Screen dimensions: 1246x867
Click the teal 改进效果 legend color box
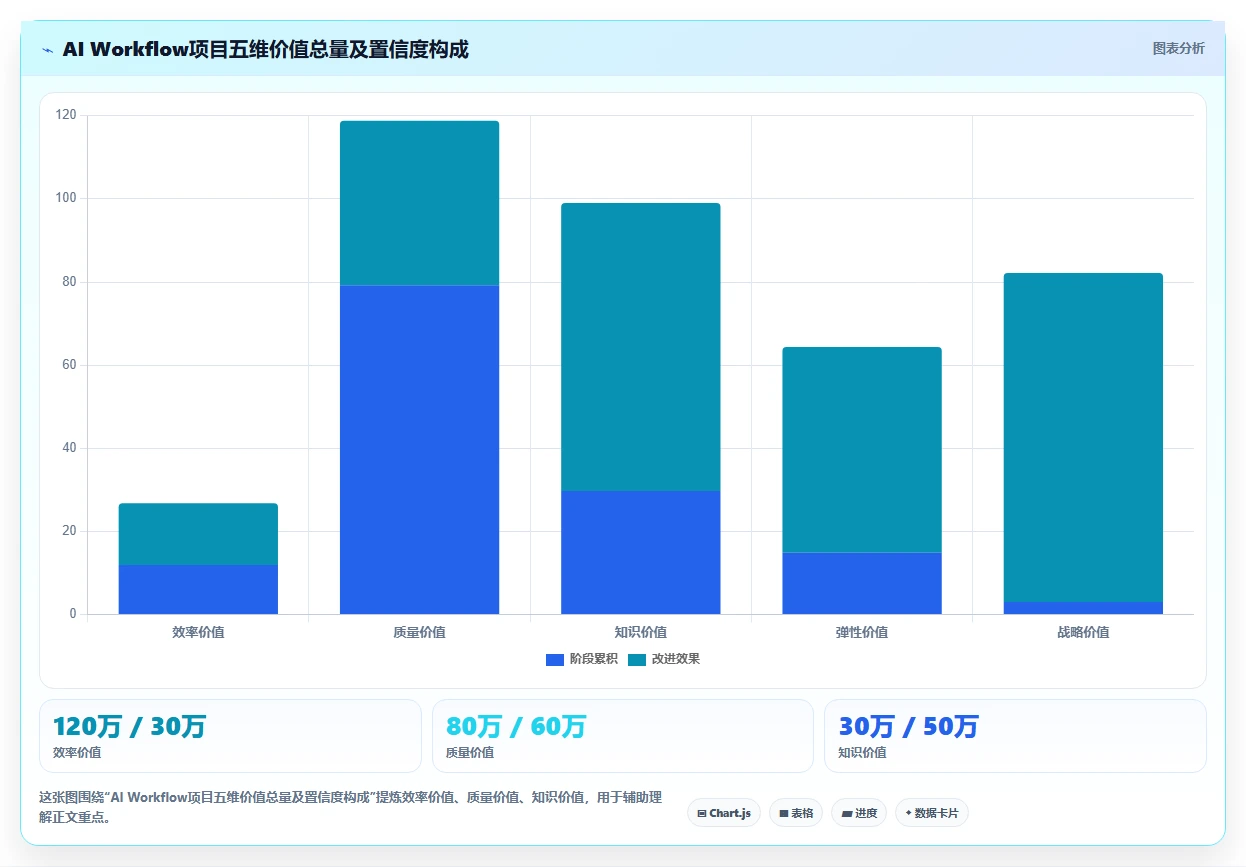[x=637, y=659]
